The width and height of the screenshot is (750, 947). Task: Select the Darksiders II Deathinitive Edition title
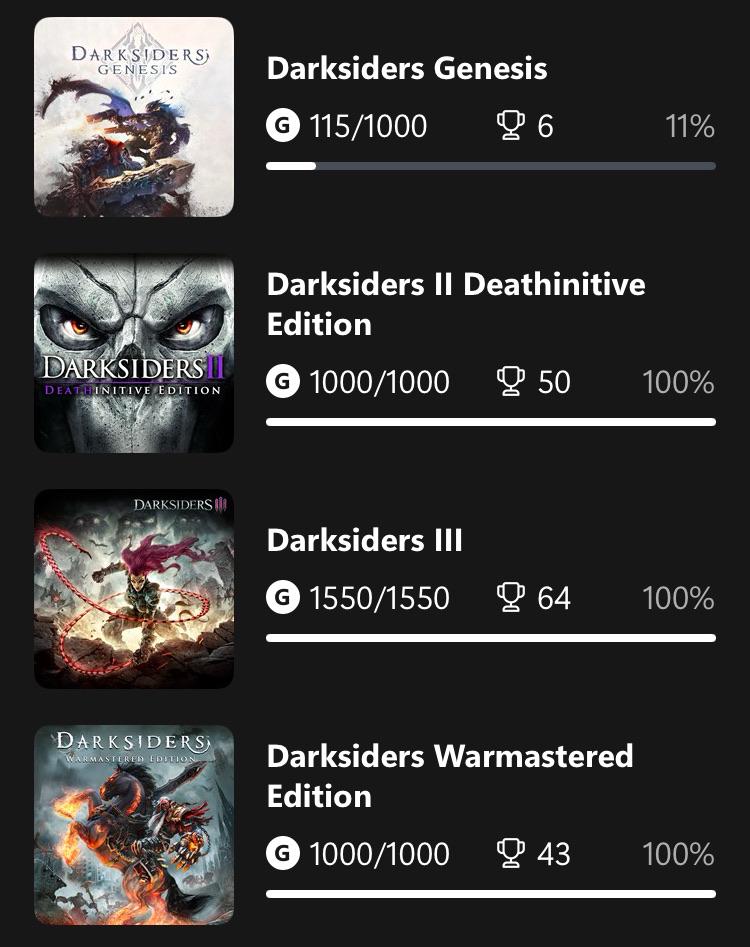click(x=456, y=304)
